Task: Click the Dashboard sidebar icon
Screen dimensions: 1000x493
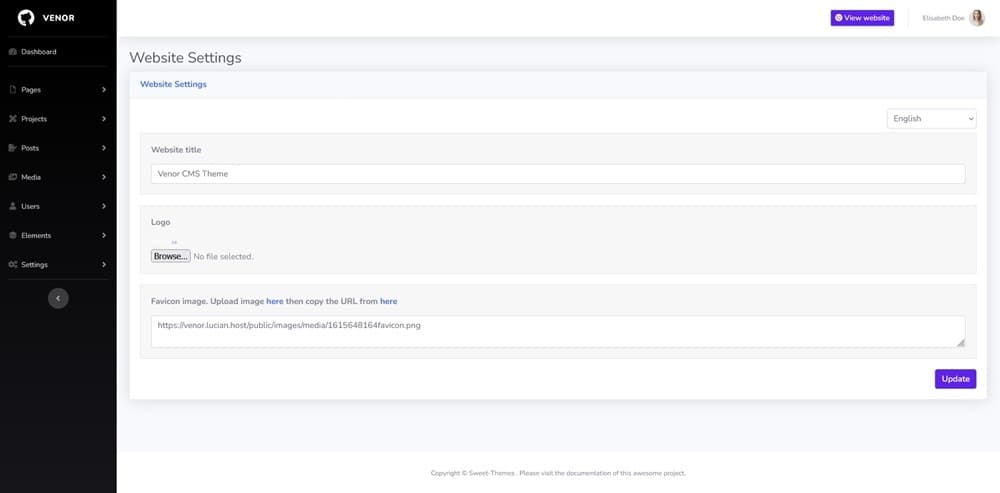Action: (x=12, y=52)
